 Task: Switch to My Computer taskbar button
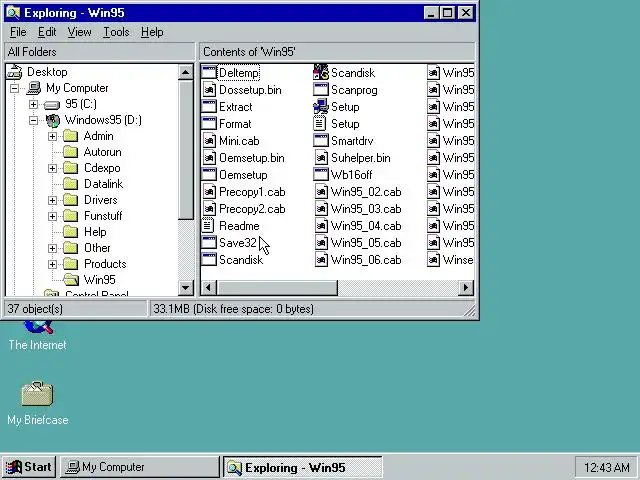(x=140, y=467)
